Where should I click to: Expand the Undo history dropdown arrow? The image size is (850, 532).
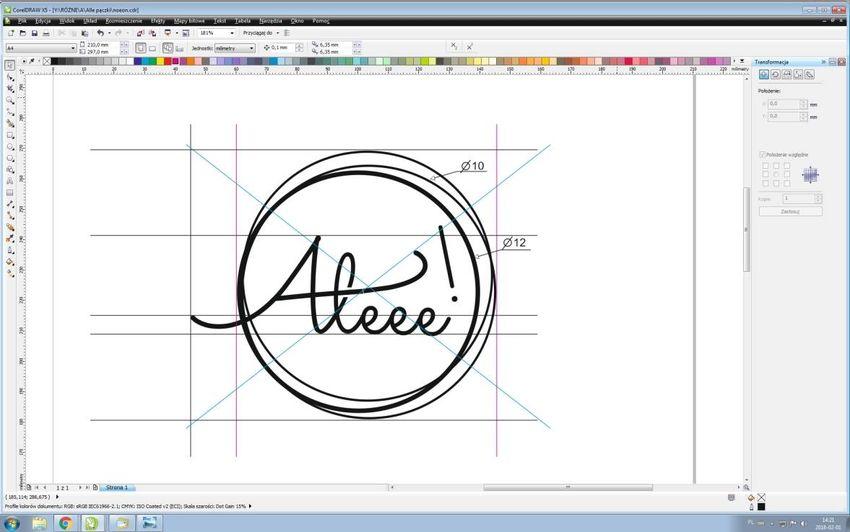pos(109,33)
